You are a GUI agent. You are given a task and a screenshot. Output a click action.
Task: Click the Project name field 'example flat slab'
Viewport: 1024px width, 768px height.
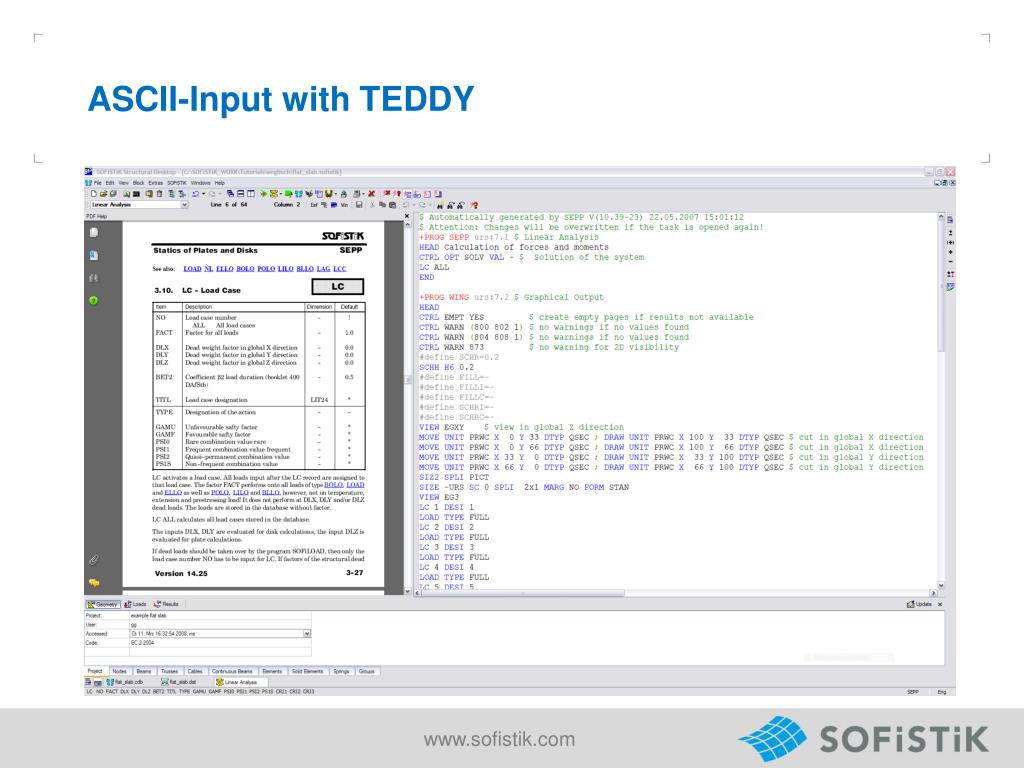click(219, 615)
